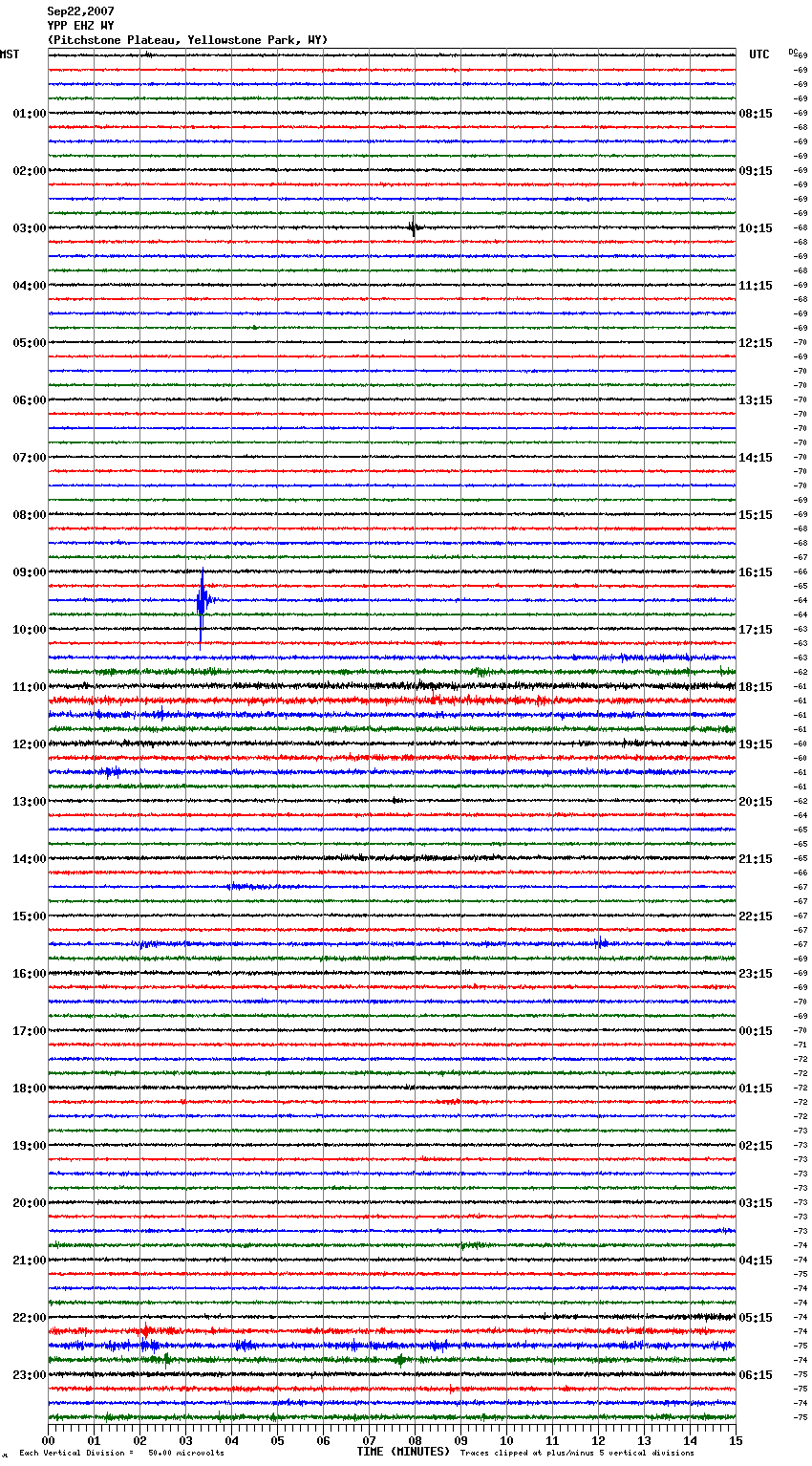This screenshot has width=812, height=1466.
Task: Click minute 15 on the bottom axis
Action: pyautogui.click(x=736, y=1440)
